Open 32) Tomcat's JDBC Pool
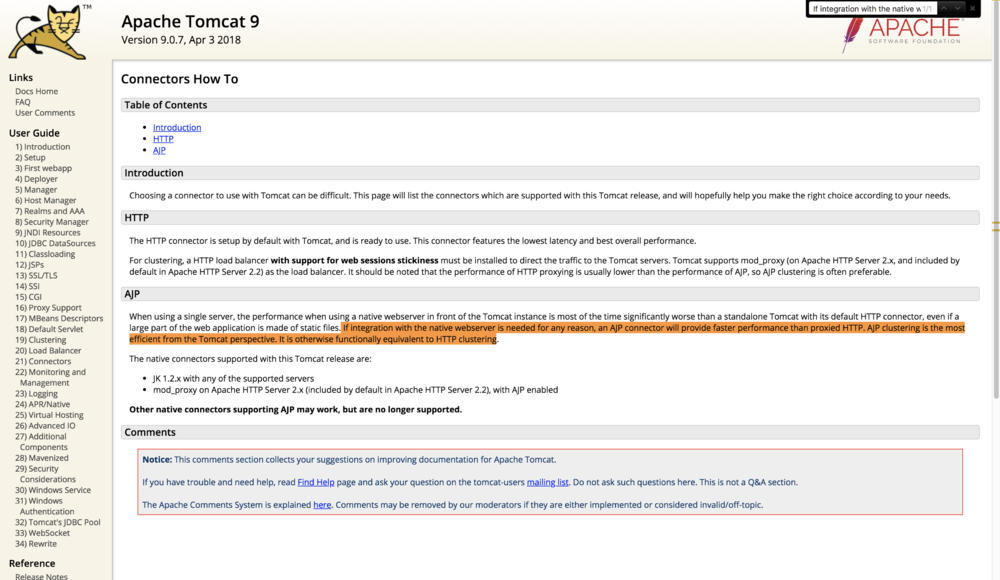Screen dimensions: 1000x580 pyautogui.click(x=58, y=522)
